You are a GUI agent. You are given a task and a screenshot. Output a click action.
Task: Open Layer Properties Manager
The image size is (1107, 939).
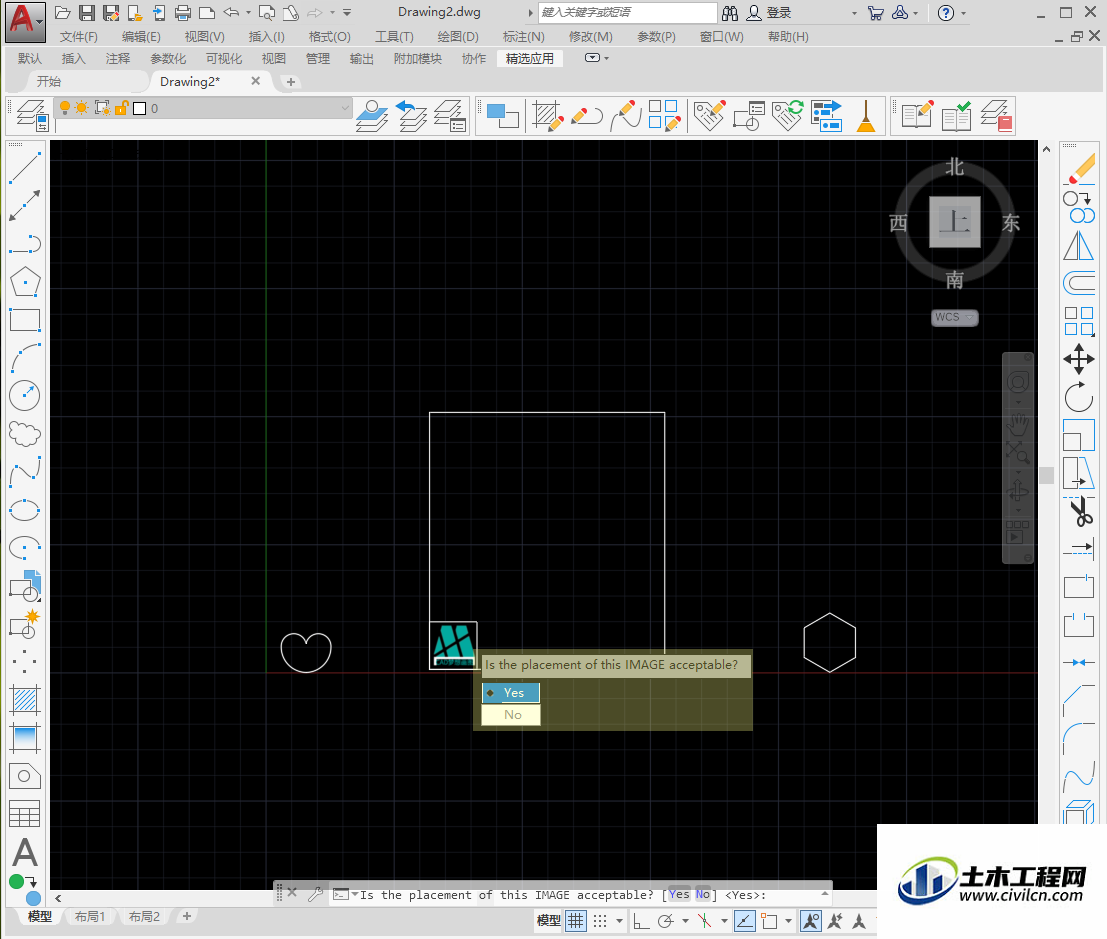click(32, 116)
